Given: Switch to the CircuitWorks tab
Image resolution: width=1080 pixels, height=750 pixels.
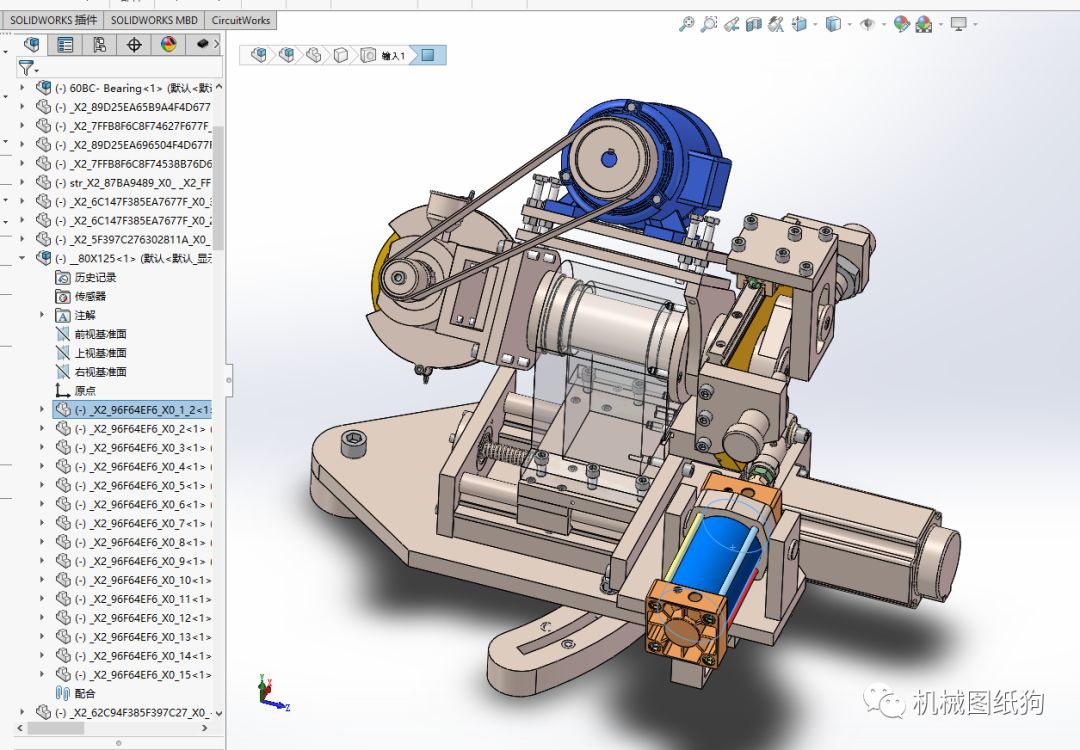Looking at the screenshot, I should 240,19.
